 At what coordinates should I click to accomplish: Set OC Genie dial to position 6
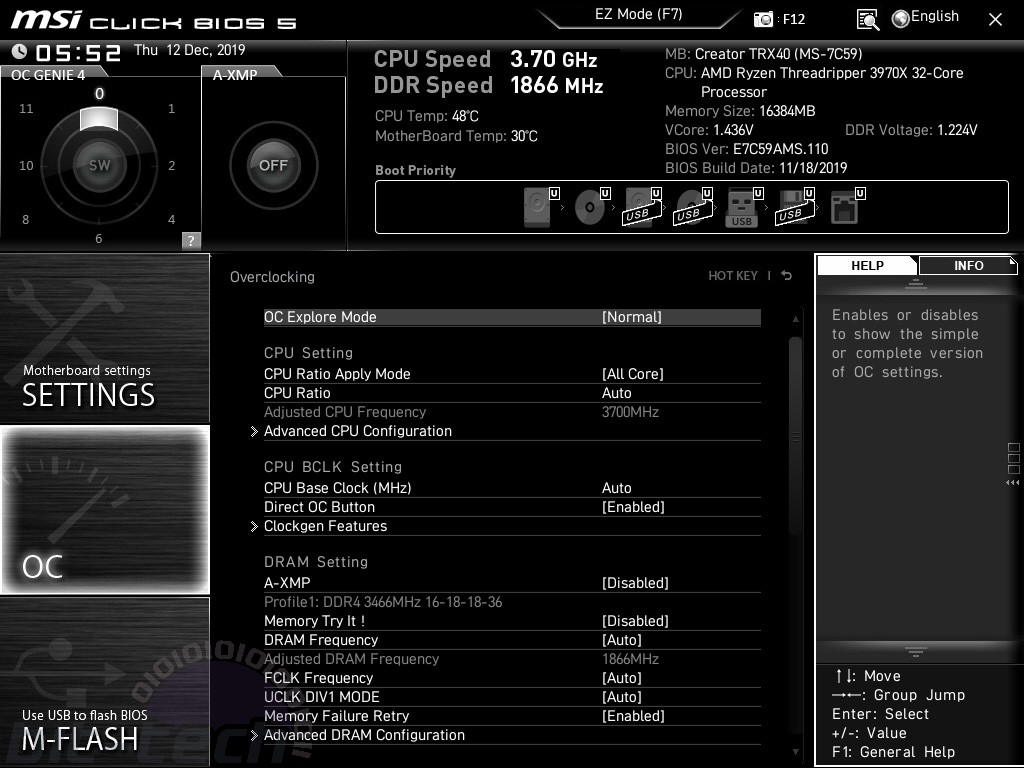tap(99, 238)
